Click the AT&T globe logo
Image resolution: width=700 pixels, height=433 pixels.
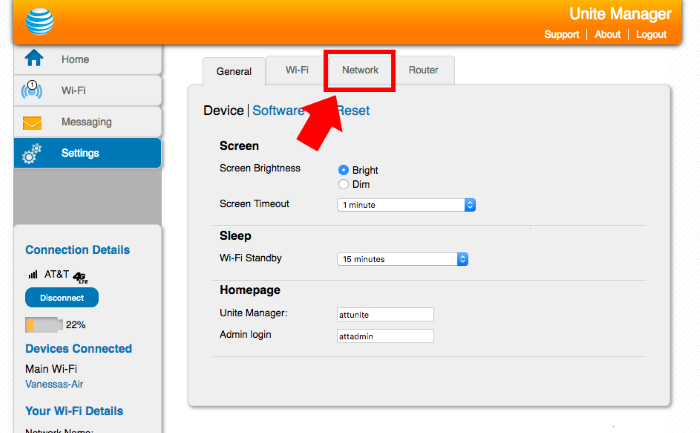(x=40, y=21)
